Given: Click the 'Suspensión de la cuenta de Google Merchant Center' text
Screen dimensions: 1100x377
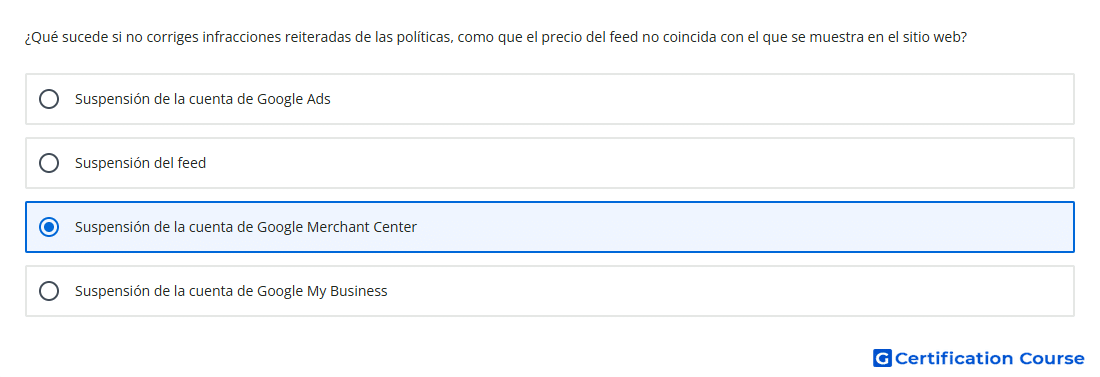Looking at the screenshot, I should point(246,227).
